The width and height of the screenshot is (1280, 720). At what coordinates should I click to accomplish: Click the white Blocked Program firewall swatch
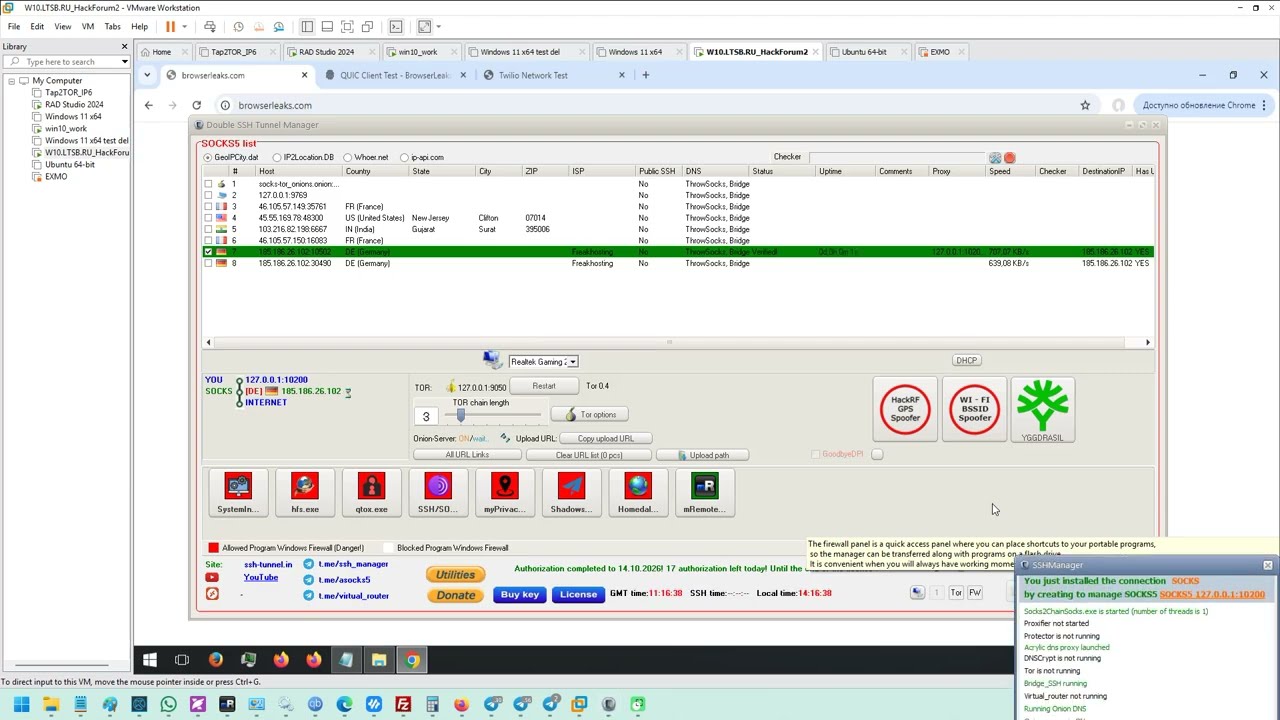tap(388, 548)
